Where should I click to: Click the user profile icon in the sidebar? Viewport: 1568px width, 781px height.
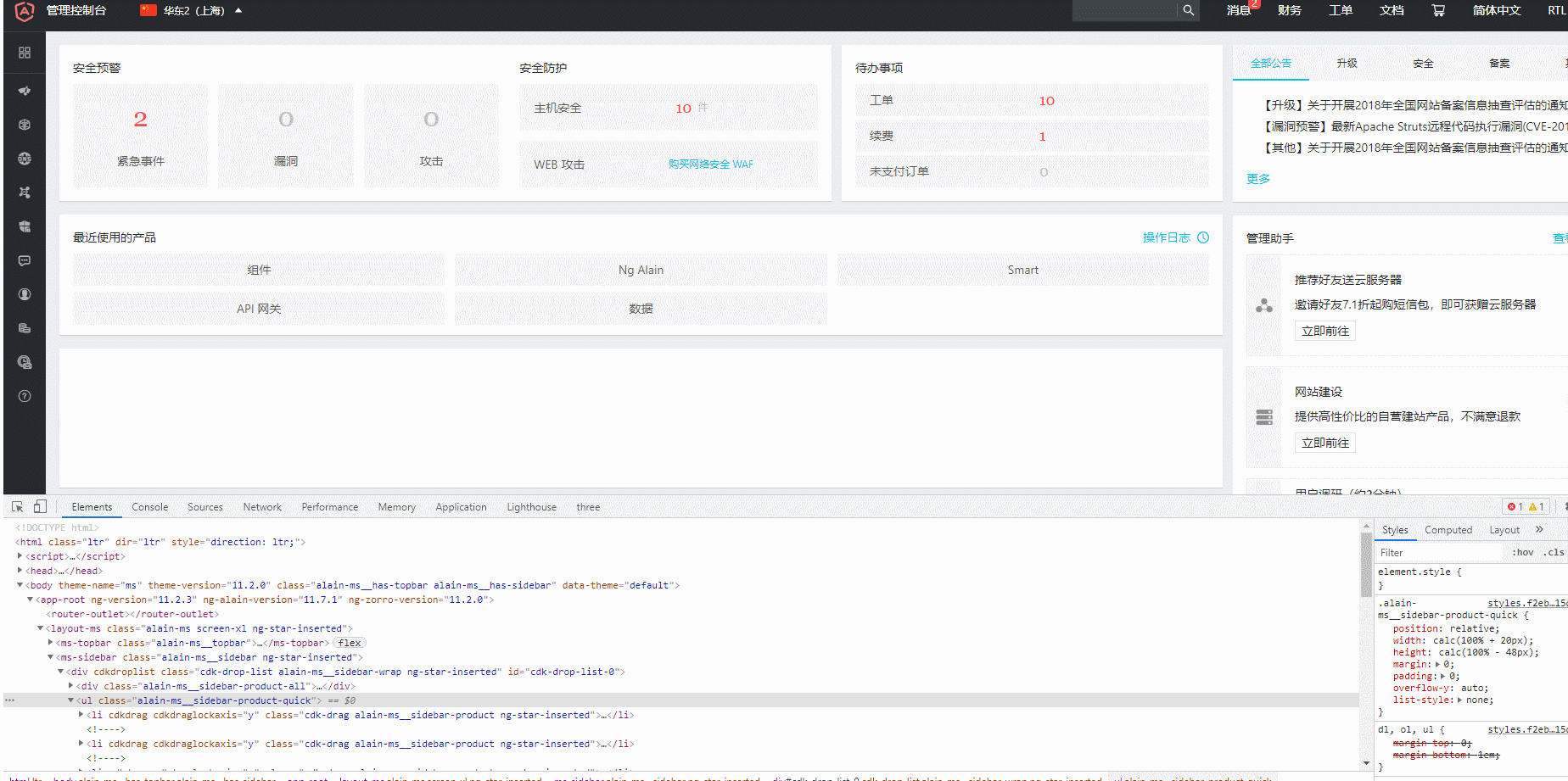coord(25,293)
